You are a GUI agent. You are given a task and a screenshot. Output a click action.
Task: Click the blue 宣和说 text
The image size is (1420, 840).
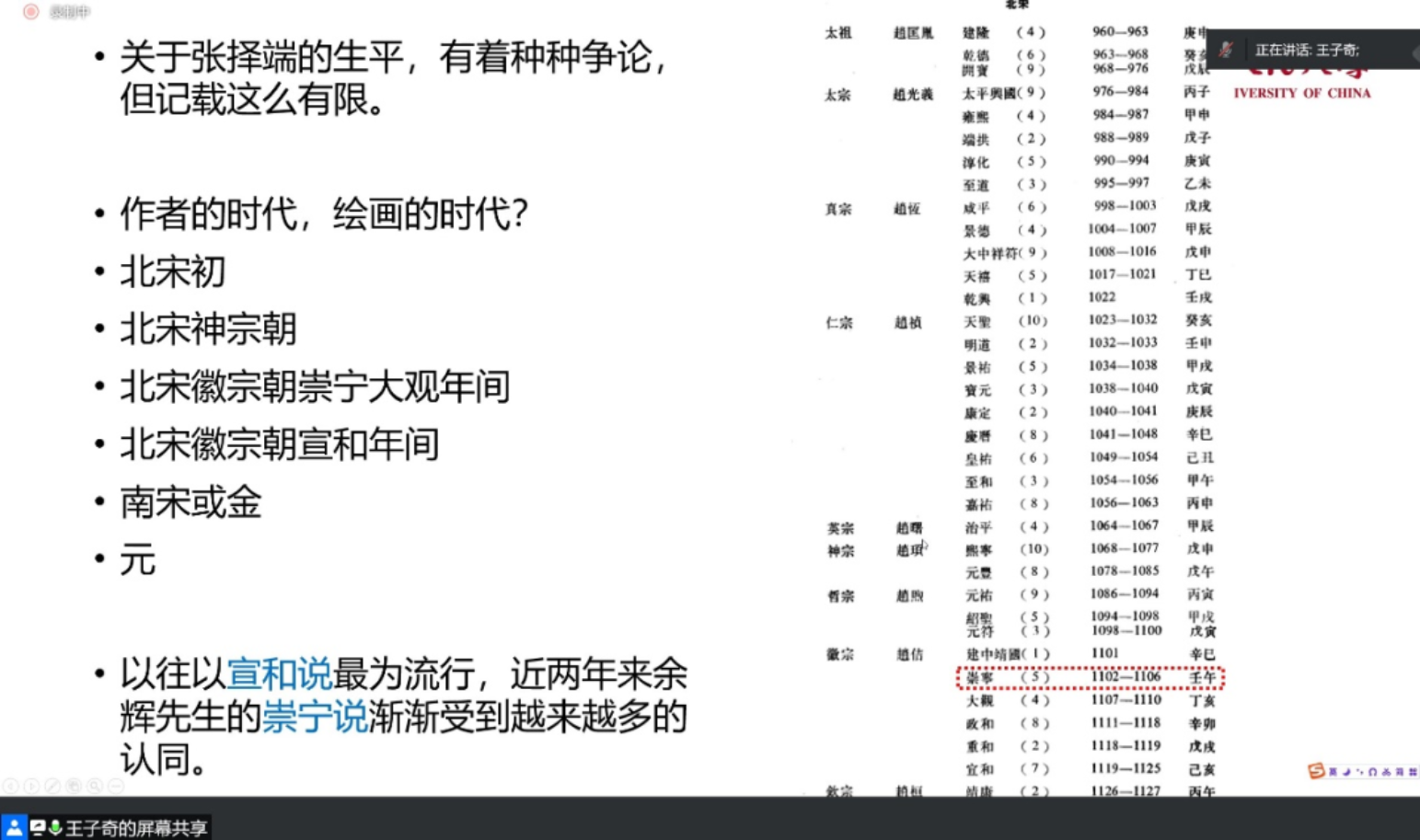(x=279, y=673)
